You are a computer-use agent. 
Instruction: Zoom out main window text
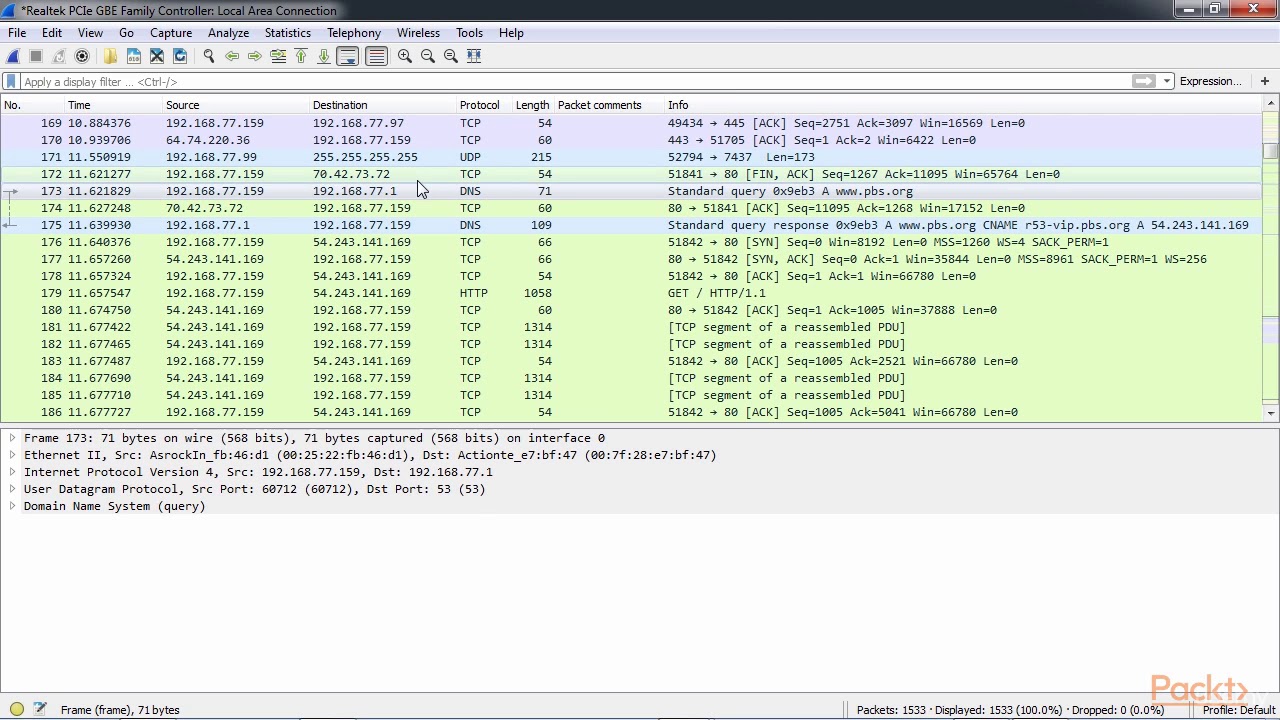click(428, 56)
